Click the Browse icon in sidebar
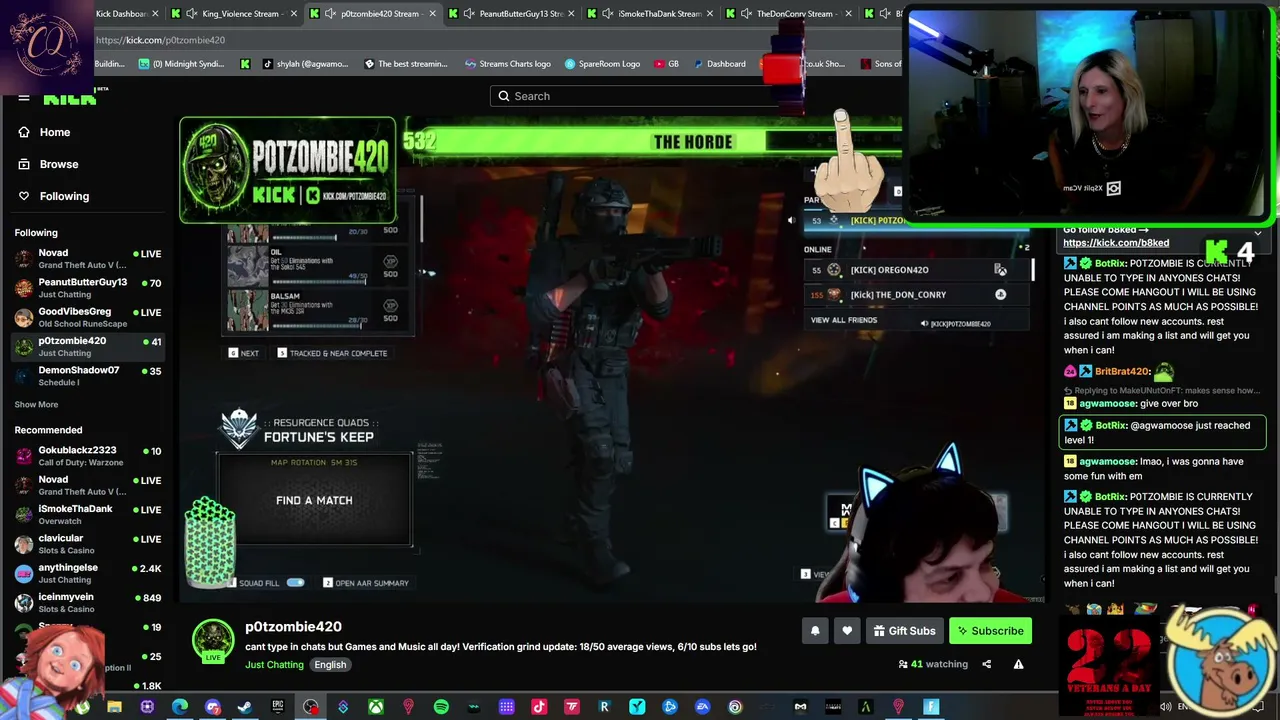Image resolution: width=1280 pixels, height=720 pixels. click(x=24, y=164)
